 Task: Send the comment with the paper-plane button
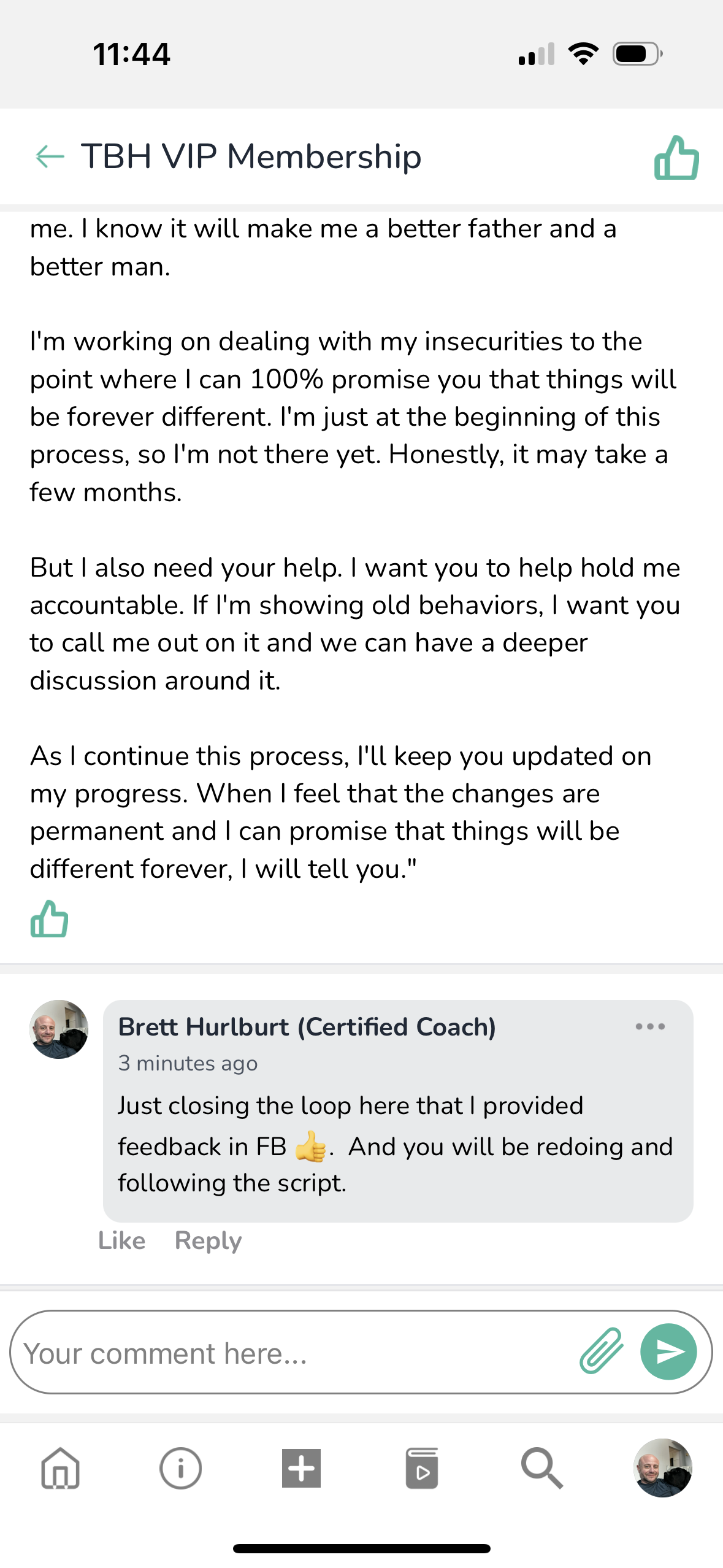pyautogui.click(x=668, y=1351)
